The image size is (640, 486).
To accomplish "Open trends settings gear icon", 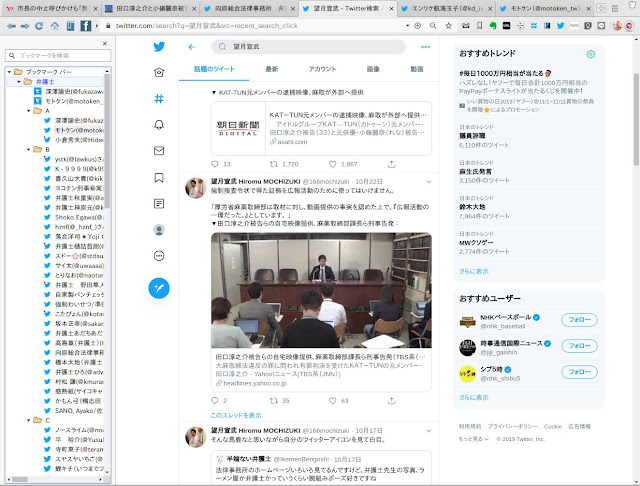I will tap(591, 54).
